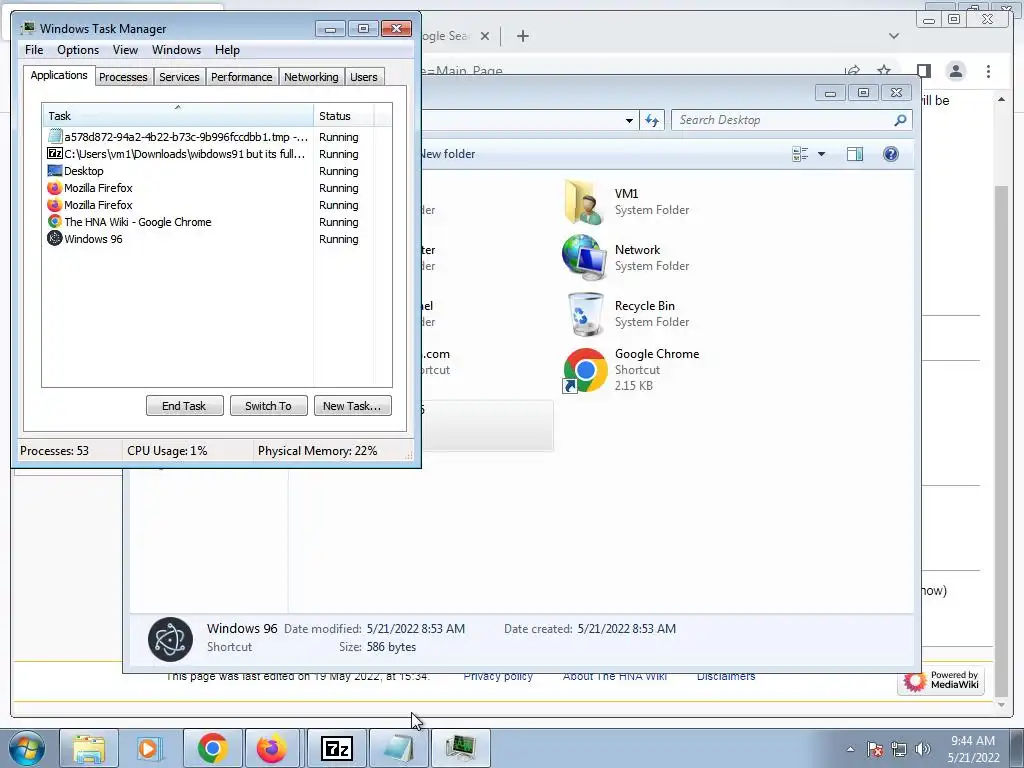
Task: Sort tasks by the Status column header
Action: 344,116
